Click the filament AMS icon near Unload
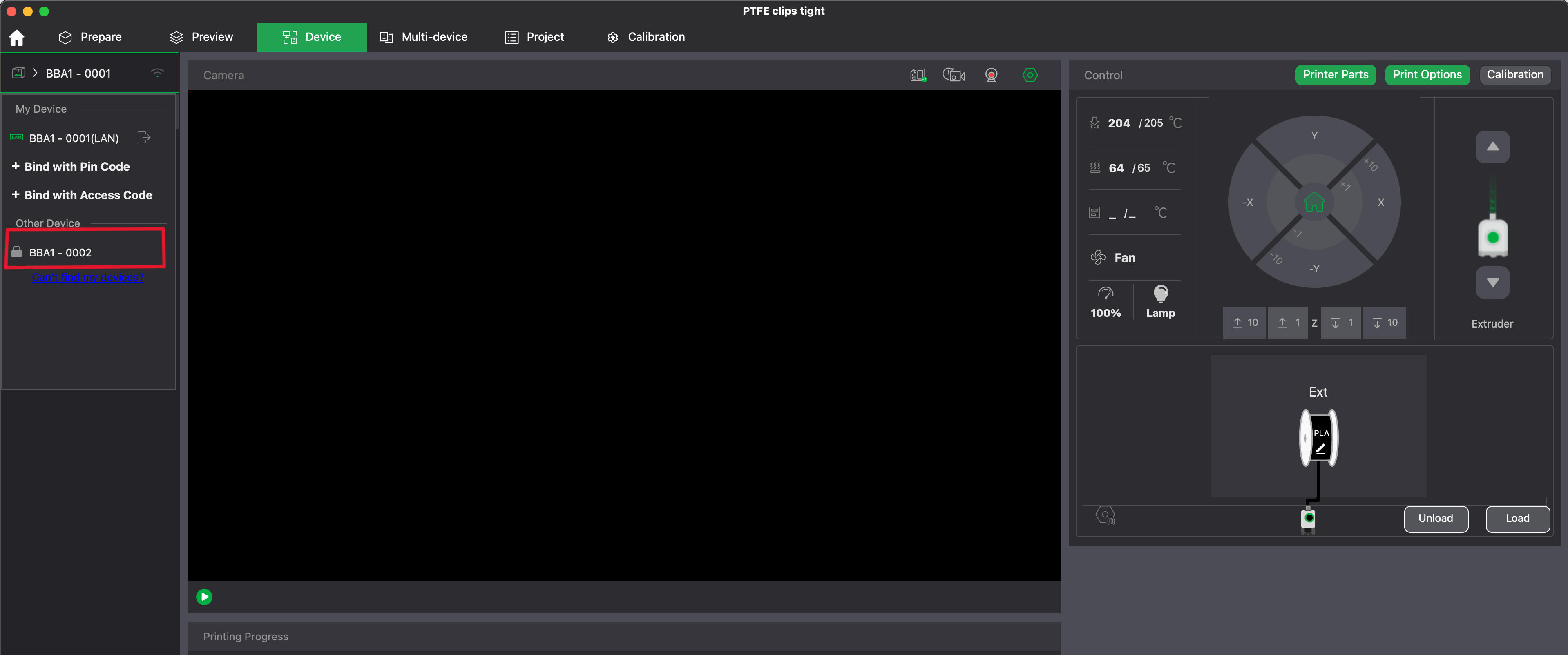The height and width of the screenshot is (655, 1568). click(x=1106, y=515)
